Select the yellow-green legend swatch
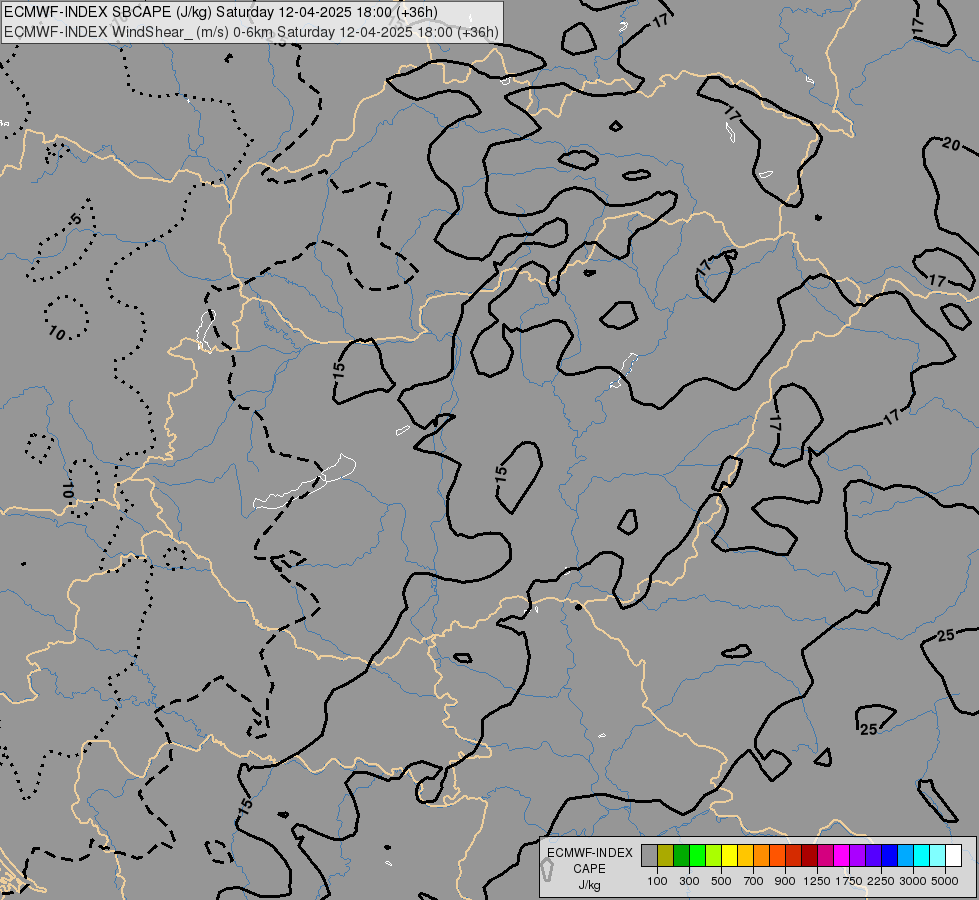This screenshot has width=979, height=900. coord(713,855)
